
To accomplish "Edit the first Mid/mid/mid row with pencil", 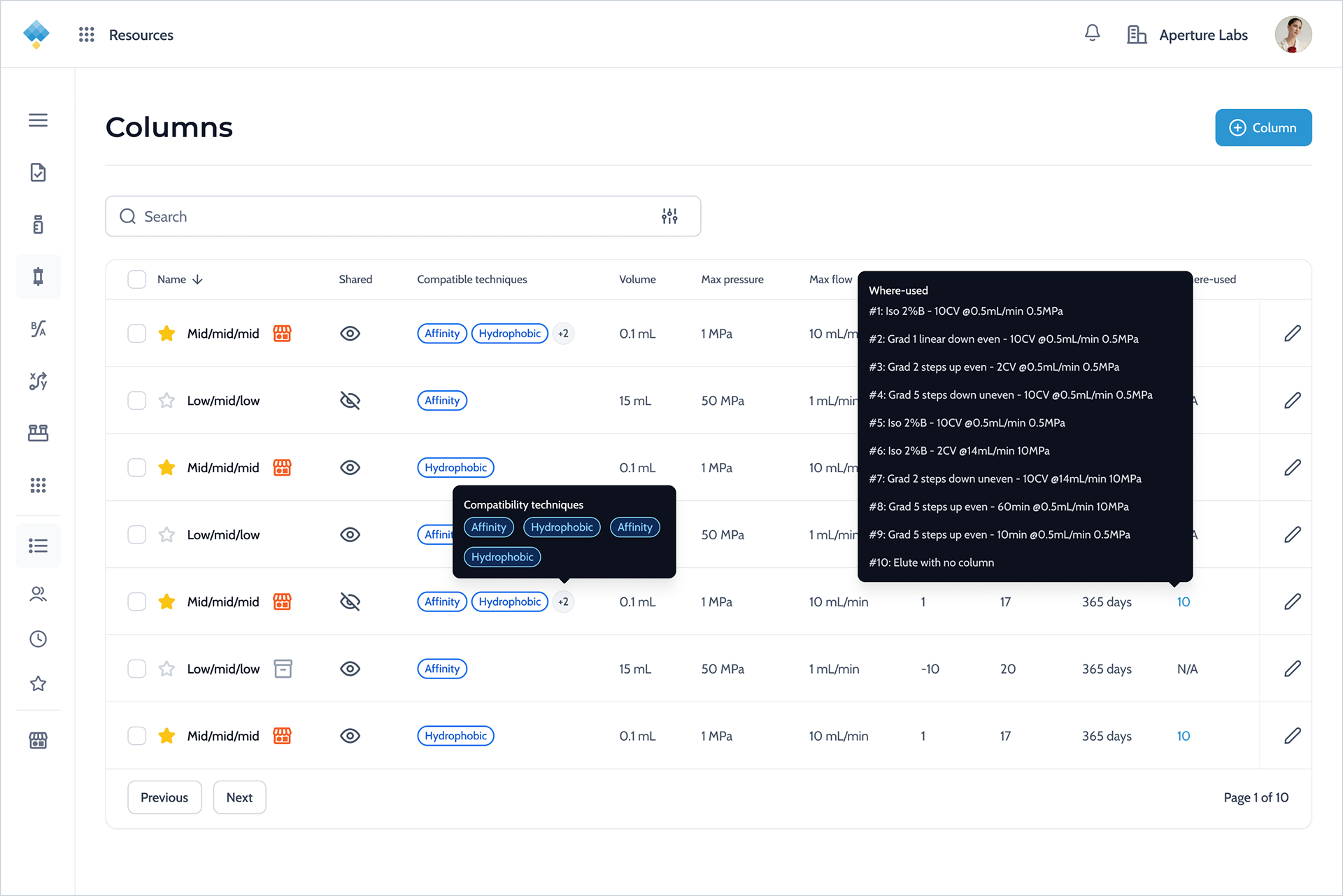I will click(x=1292, y=334).
